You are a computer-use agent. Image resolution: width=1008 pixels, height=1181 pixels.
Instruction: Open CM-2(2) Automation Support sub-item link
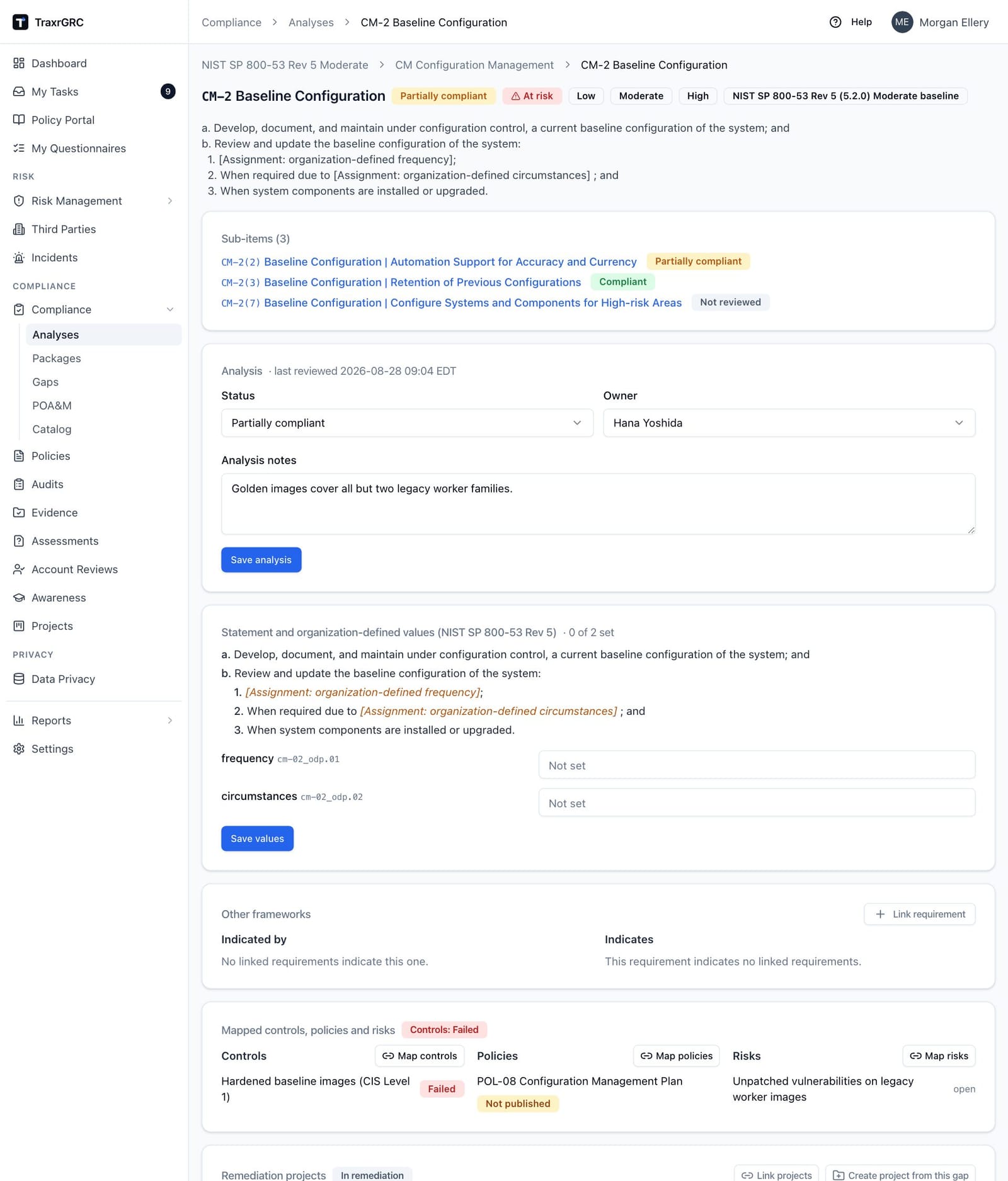[428, 261]
